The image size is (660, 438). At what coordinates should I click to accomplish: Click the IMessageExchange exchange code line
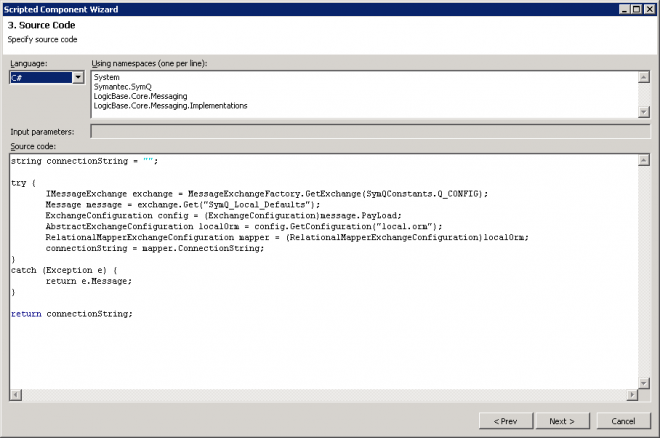[x=267, y=194]
